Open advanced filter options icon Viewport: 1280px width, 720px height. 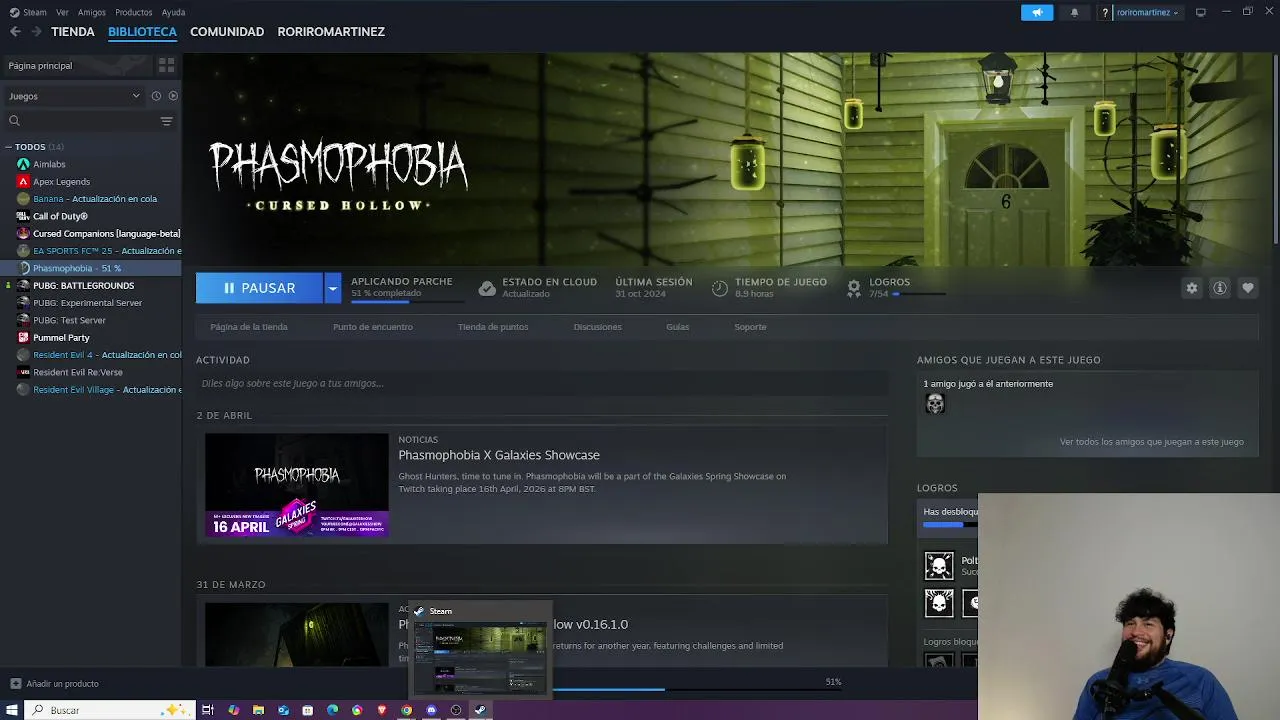click(x=166, y=121)
